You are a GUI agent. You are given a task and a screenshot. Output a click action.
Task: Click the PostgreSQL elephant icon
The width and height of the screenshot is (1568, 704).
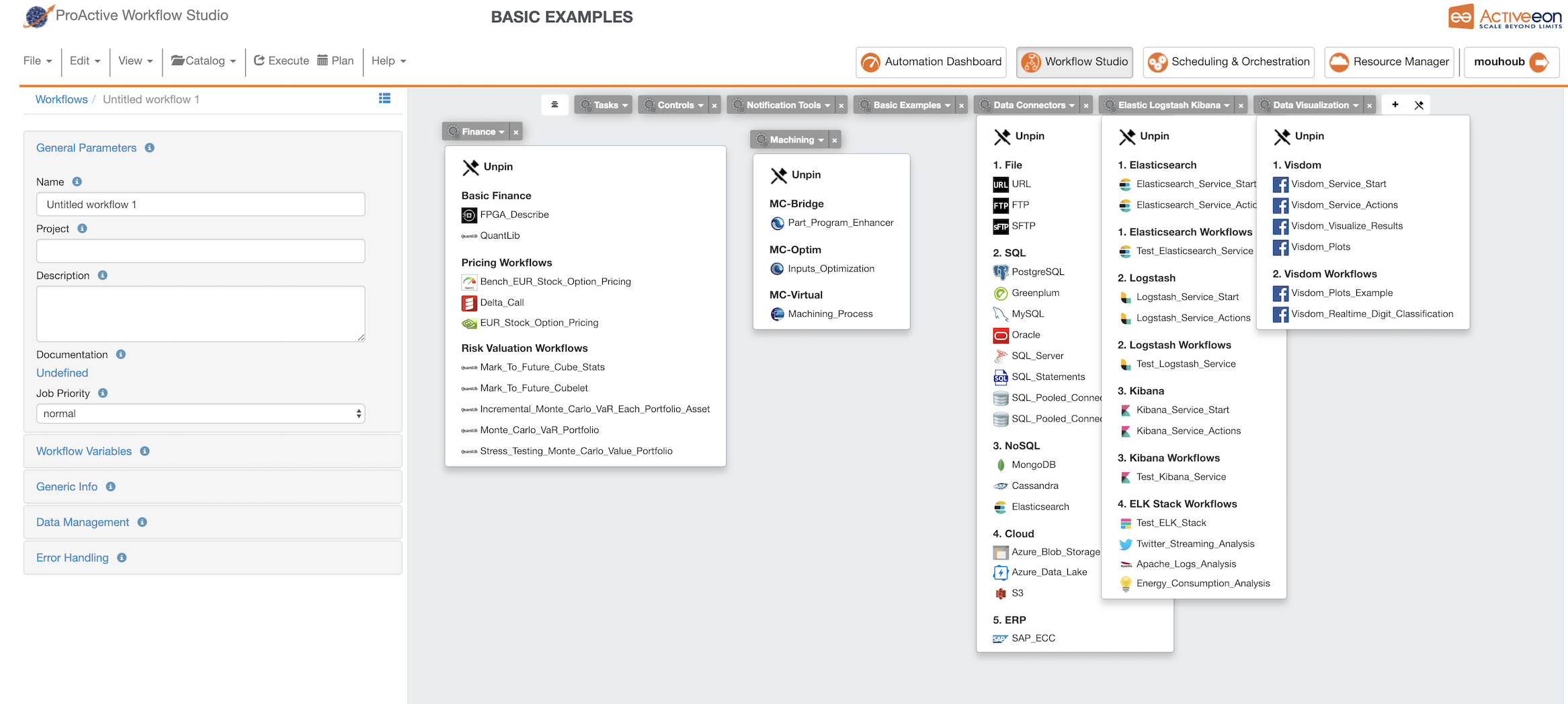coord(1001,272)
